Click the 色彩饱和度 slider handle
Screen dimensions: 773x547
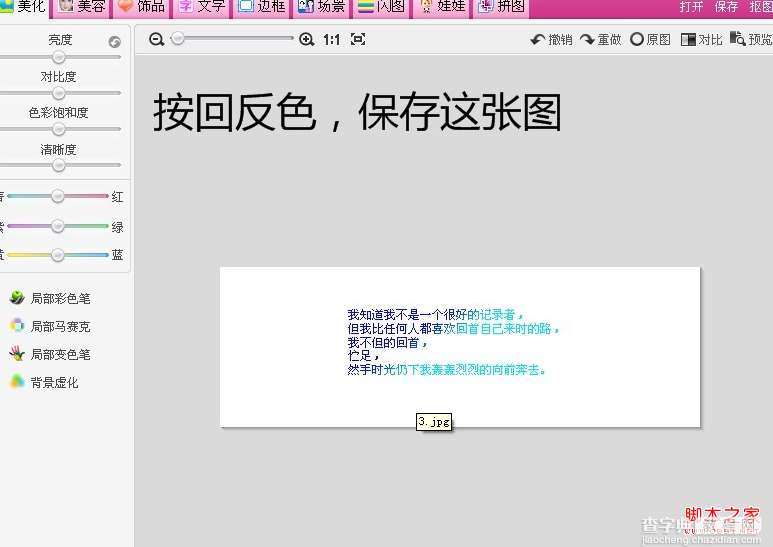pos(59,129)
